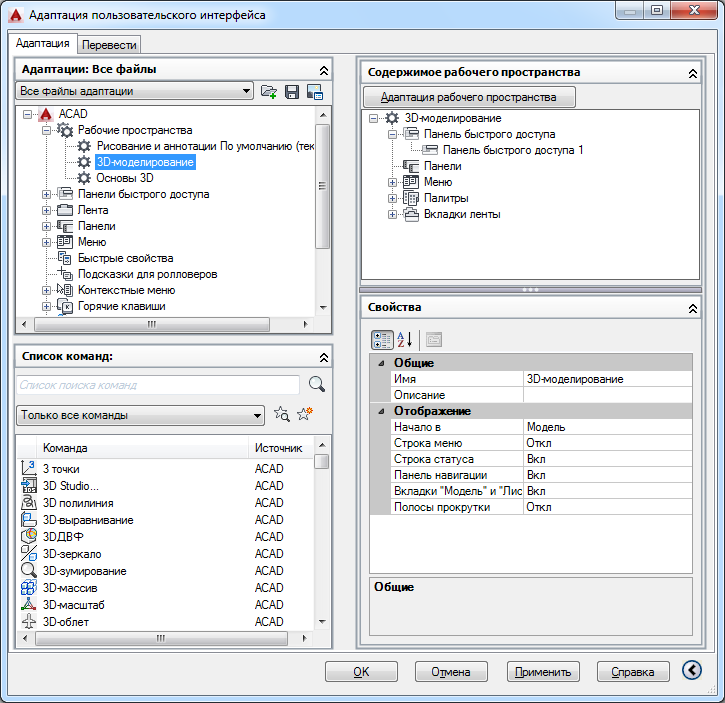Viewport: 725px width, 703px height.
Task: Sort properties alphabetically with A-Z icon
Action: tap(405, 340)
